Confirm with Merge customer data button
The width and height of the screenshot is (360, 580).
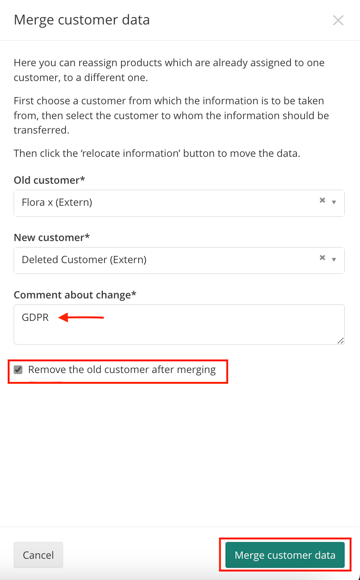click(x=285, y=555)
